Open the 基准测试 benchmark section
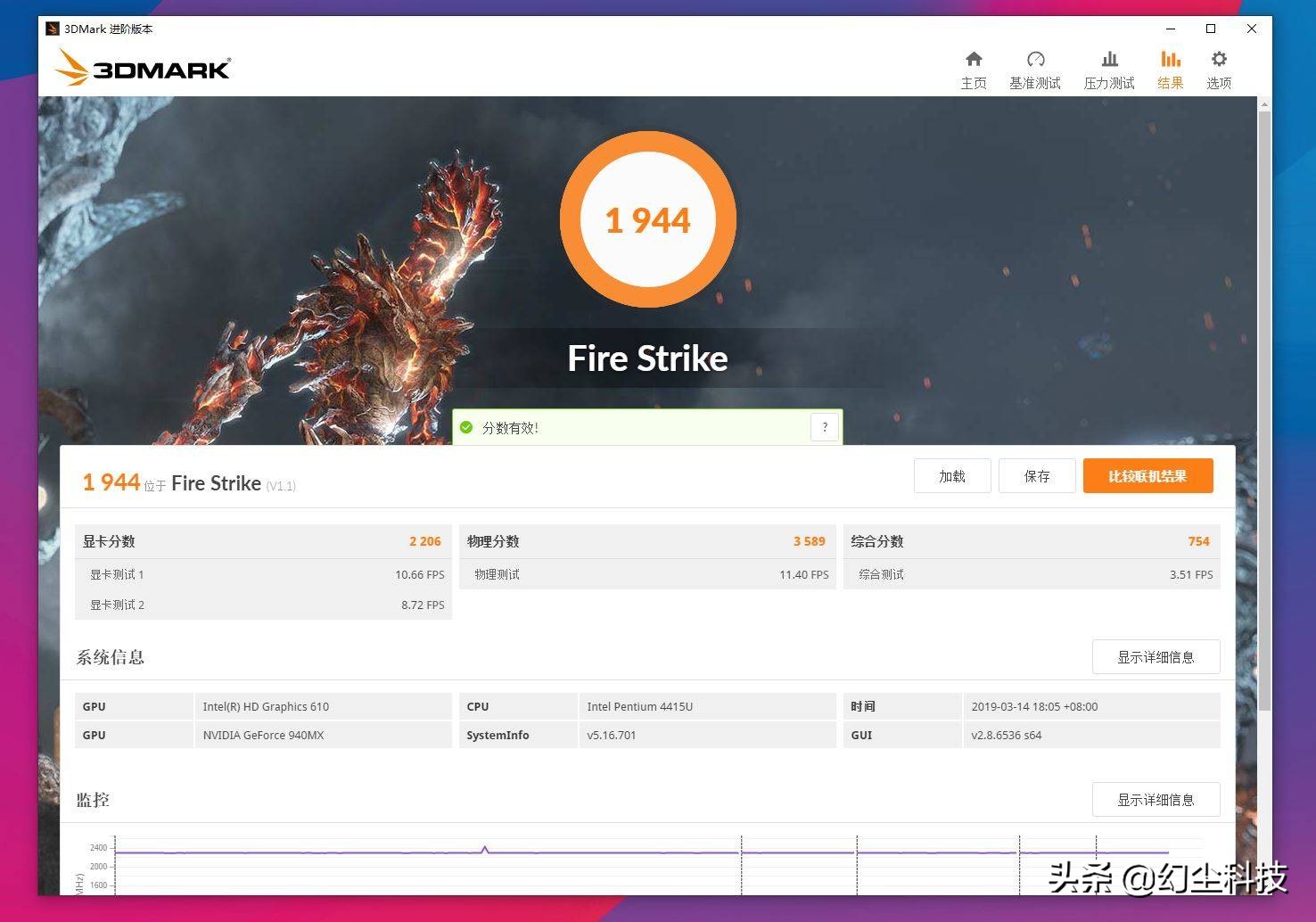The height and width of the screenshot is (922, 1316). (x=1035, y=69)
